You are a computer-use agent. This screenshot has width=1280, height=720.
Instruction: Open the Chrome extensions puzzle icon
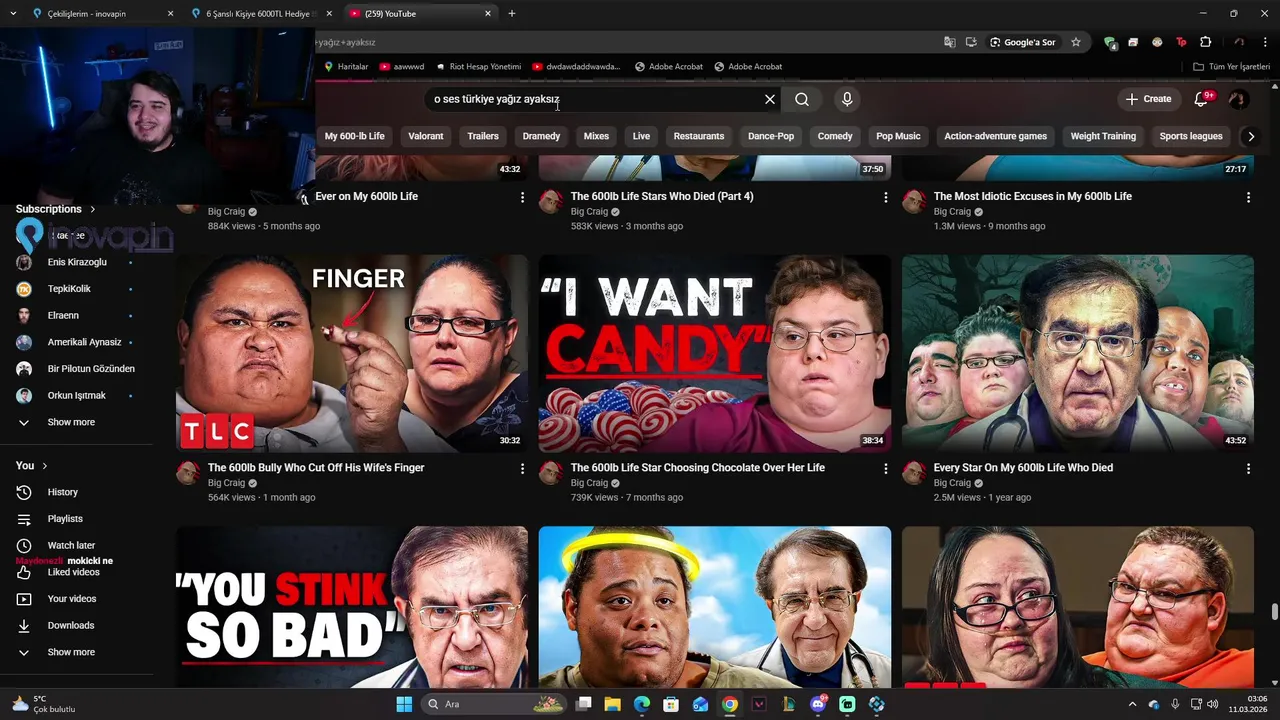(1205, 42)
